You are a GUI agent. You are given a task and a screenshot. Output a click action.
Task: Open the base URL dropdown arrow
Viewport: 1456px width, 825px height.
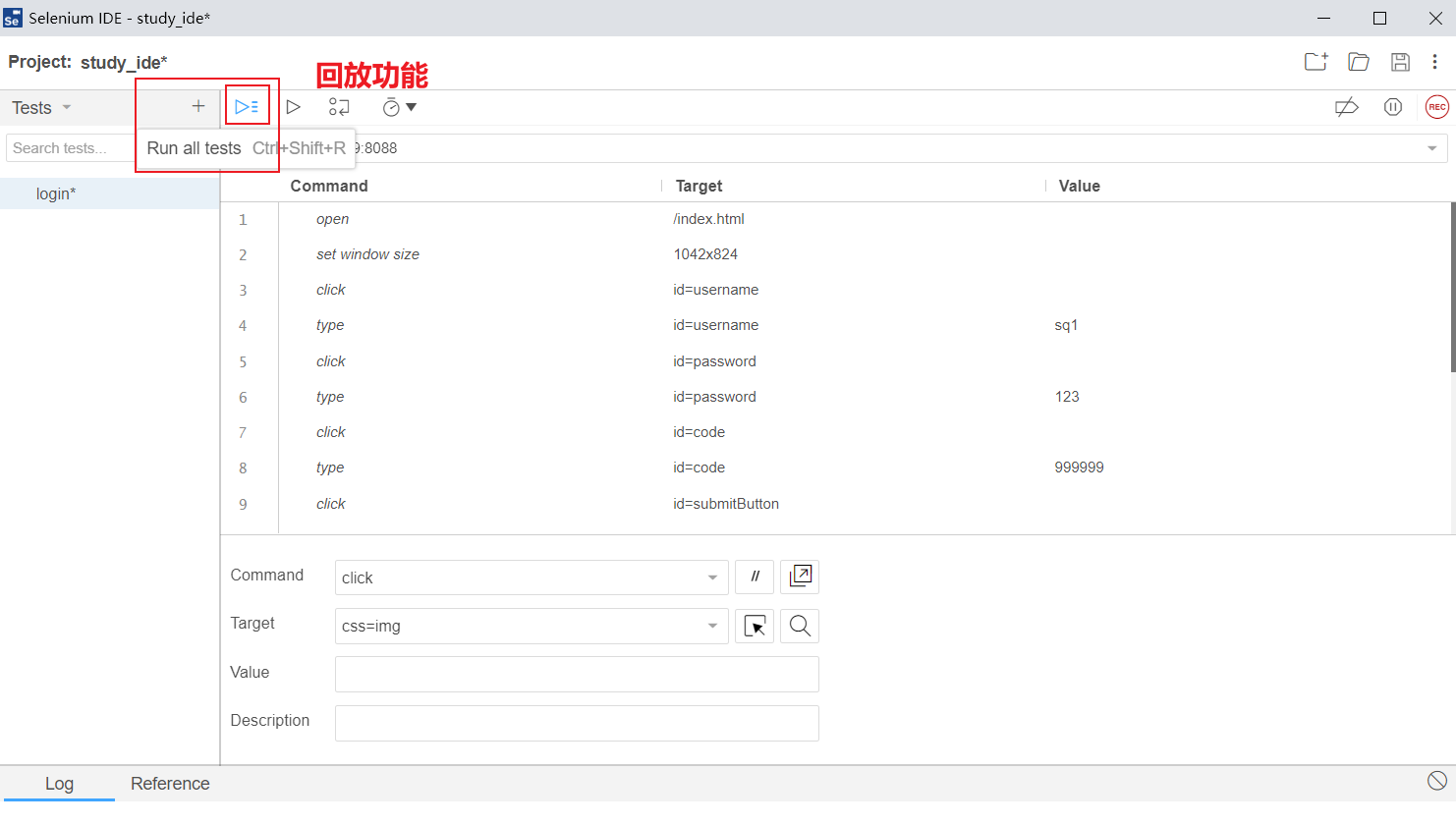pyautogui.click(x=1431, y=148)
